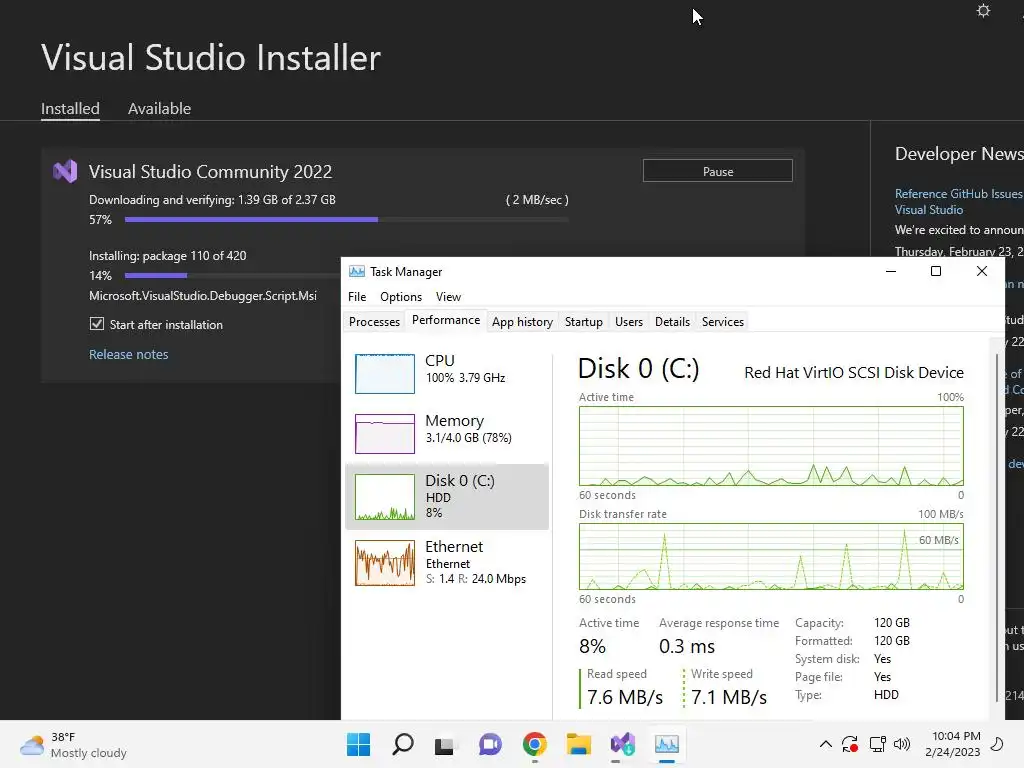1024x768 pixels.
Task: Minimize the Task Manager window
Action: pos(891,271)
